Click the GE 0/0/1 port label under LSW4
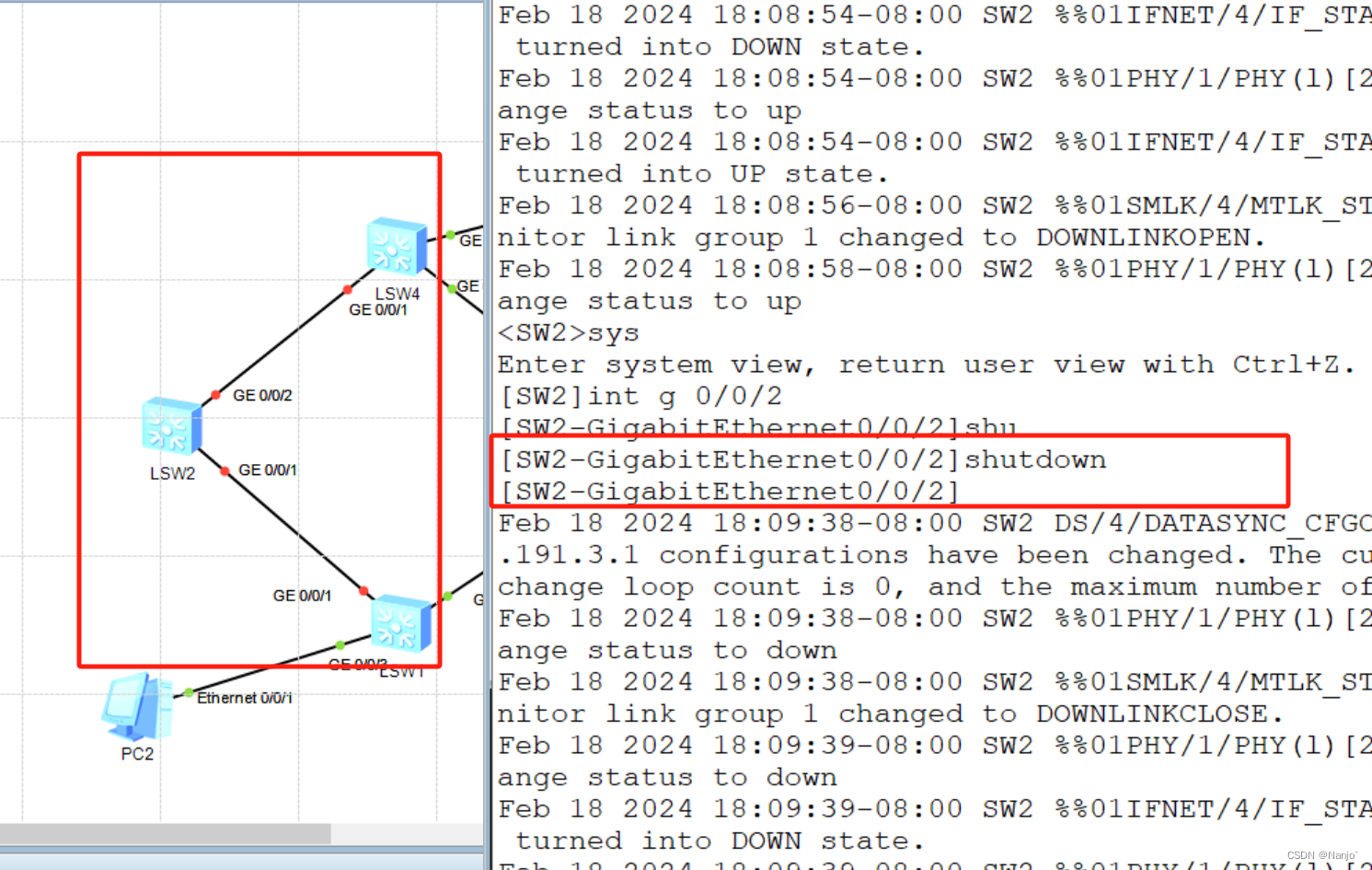This screenshot has height=870, width=1372. (378, 309)
